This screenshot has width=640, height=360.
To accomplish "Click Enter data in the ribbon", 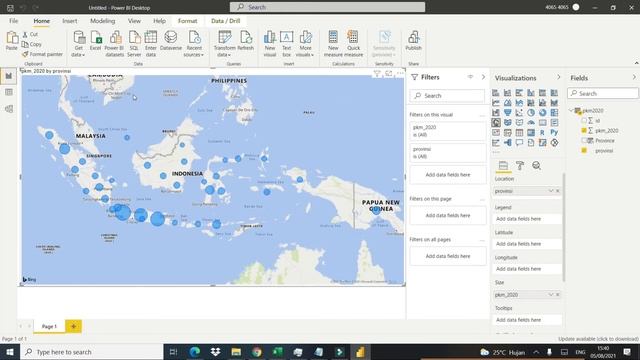I will tap(151, 43).
